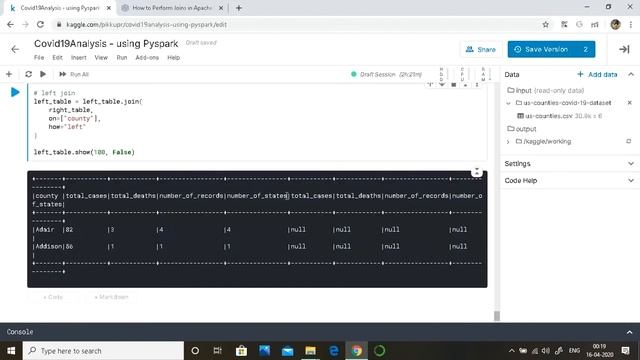The width and height of the screenshot is (640, 360).
Task: Collapse the Data panel chevron
Action: [x=631, y=74]
